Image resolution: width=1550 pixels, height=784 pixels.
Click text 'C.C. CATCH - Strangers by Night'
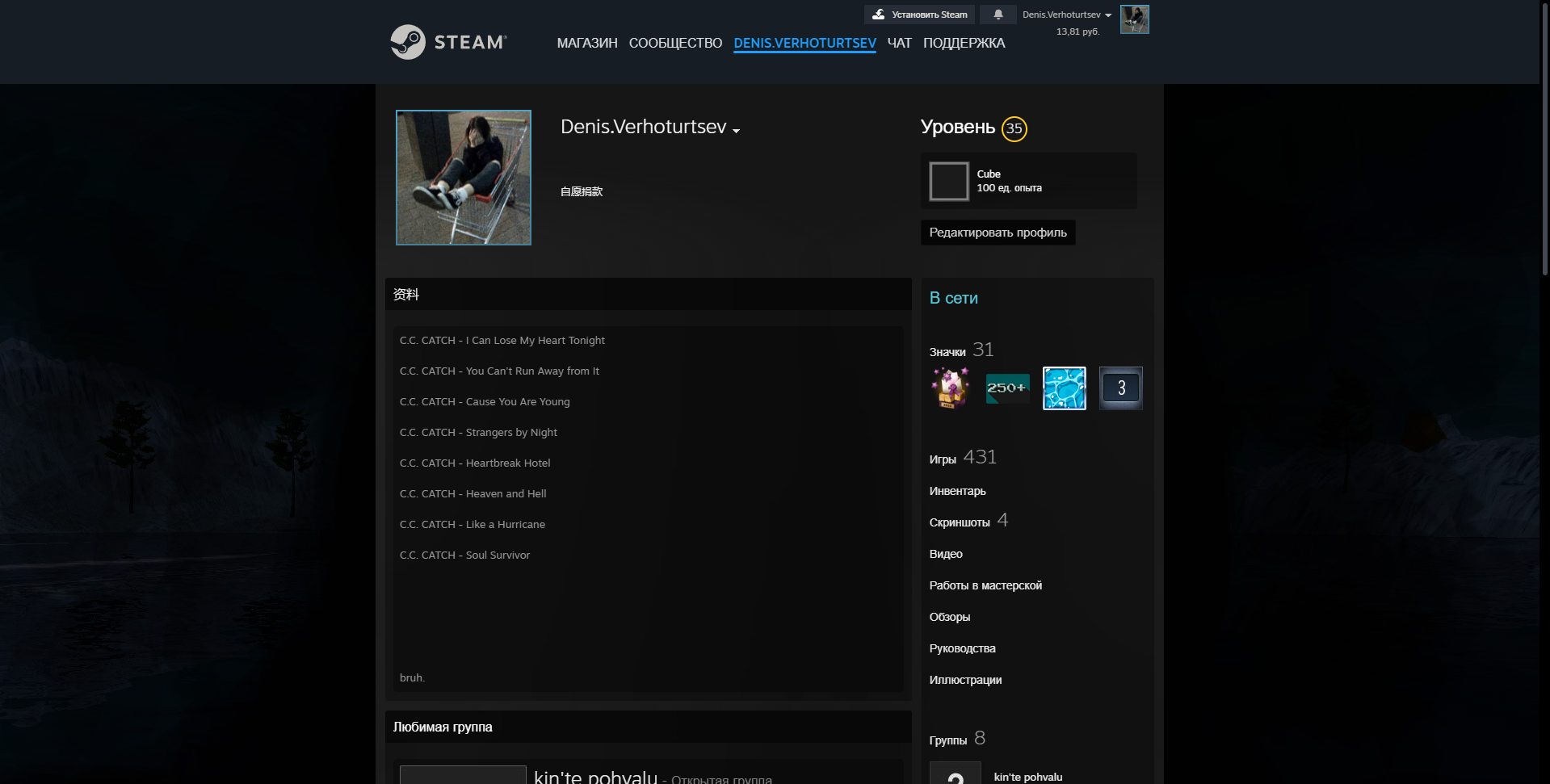478,433
